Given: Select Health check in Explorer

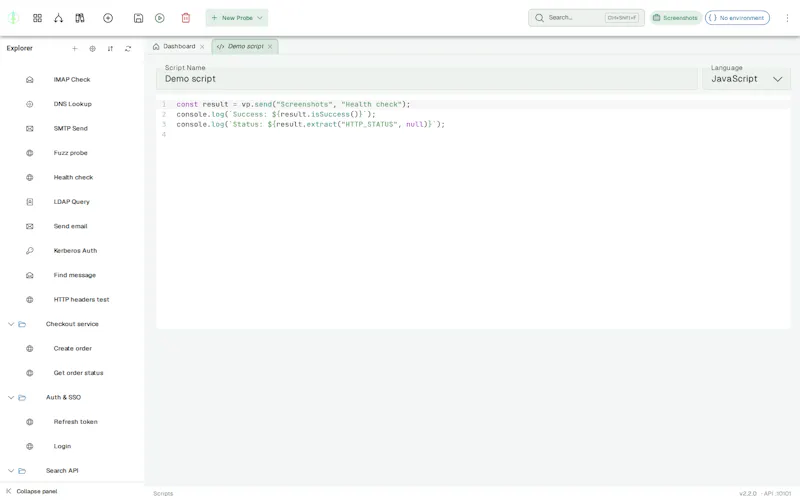Looking at the screenshot, I should pos(73,178).
